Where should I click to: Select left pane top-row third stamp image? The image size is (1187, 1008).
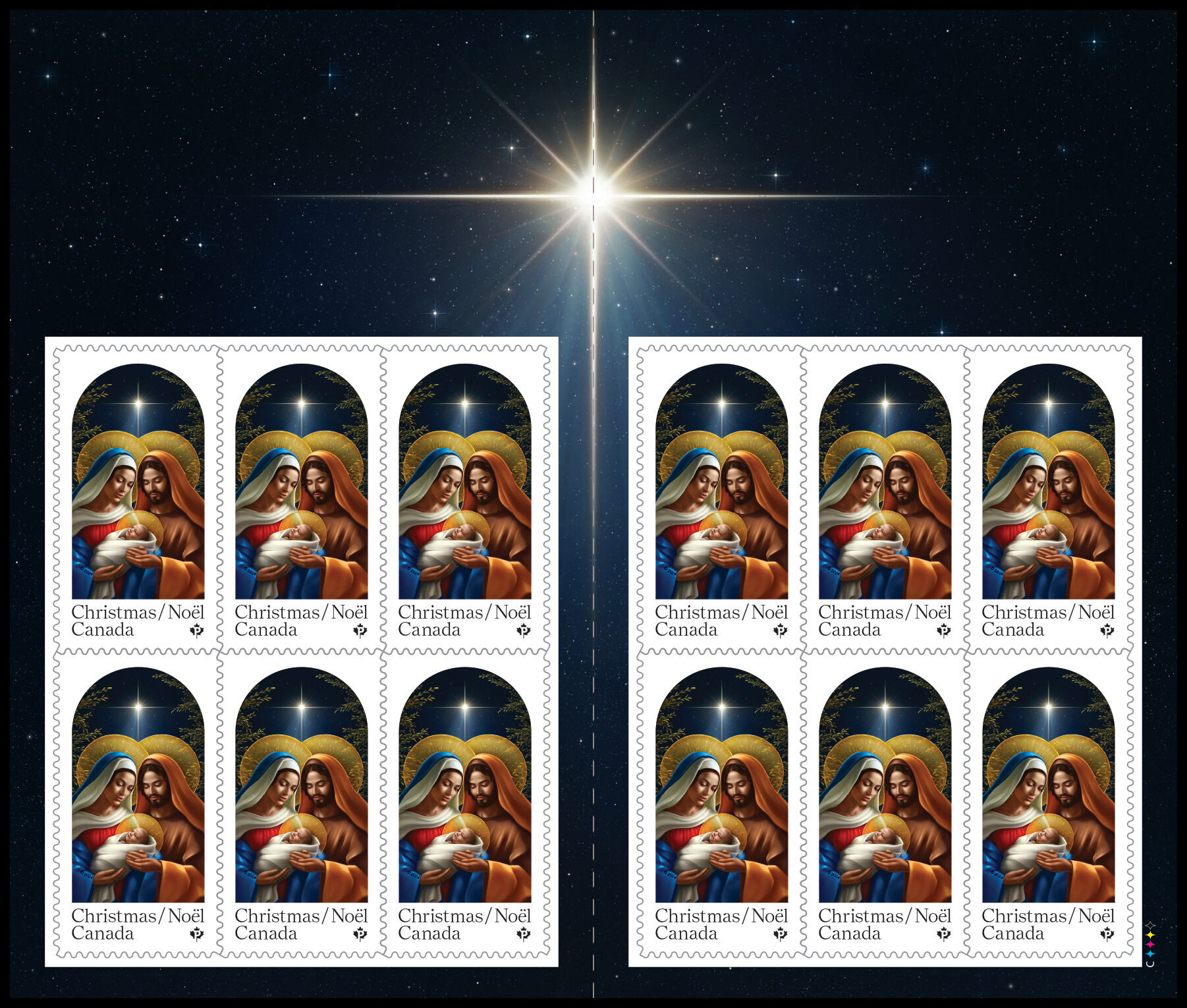click(x=464, y=481)
